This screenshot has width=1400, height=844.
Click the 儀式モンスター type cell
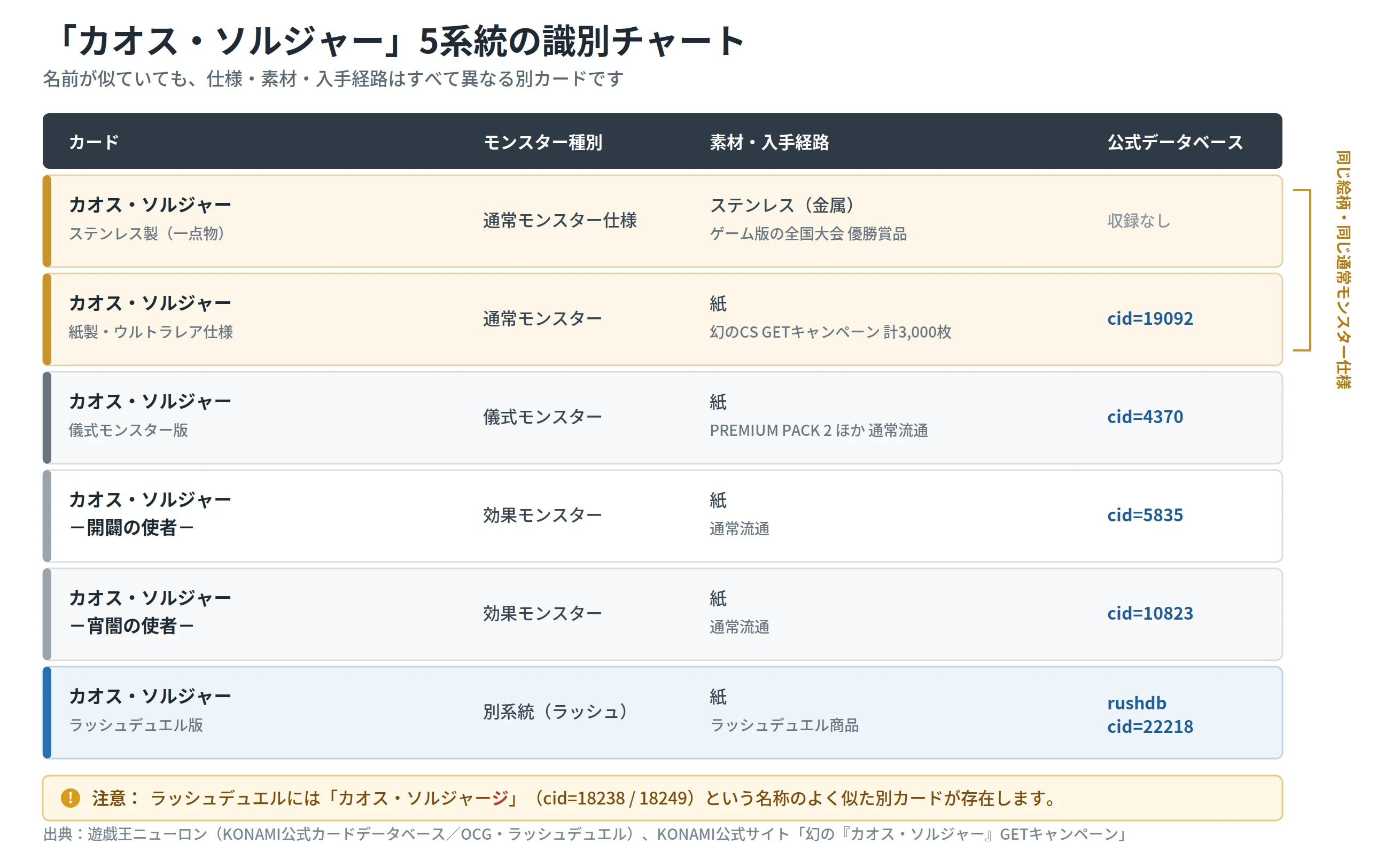click(x=542, y=417)
